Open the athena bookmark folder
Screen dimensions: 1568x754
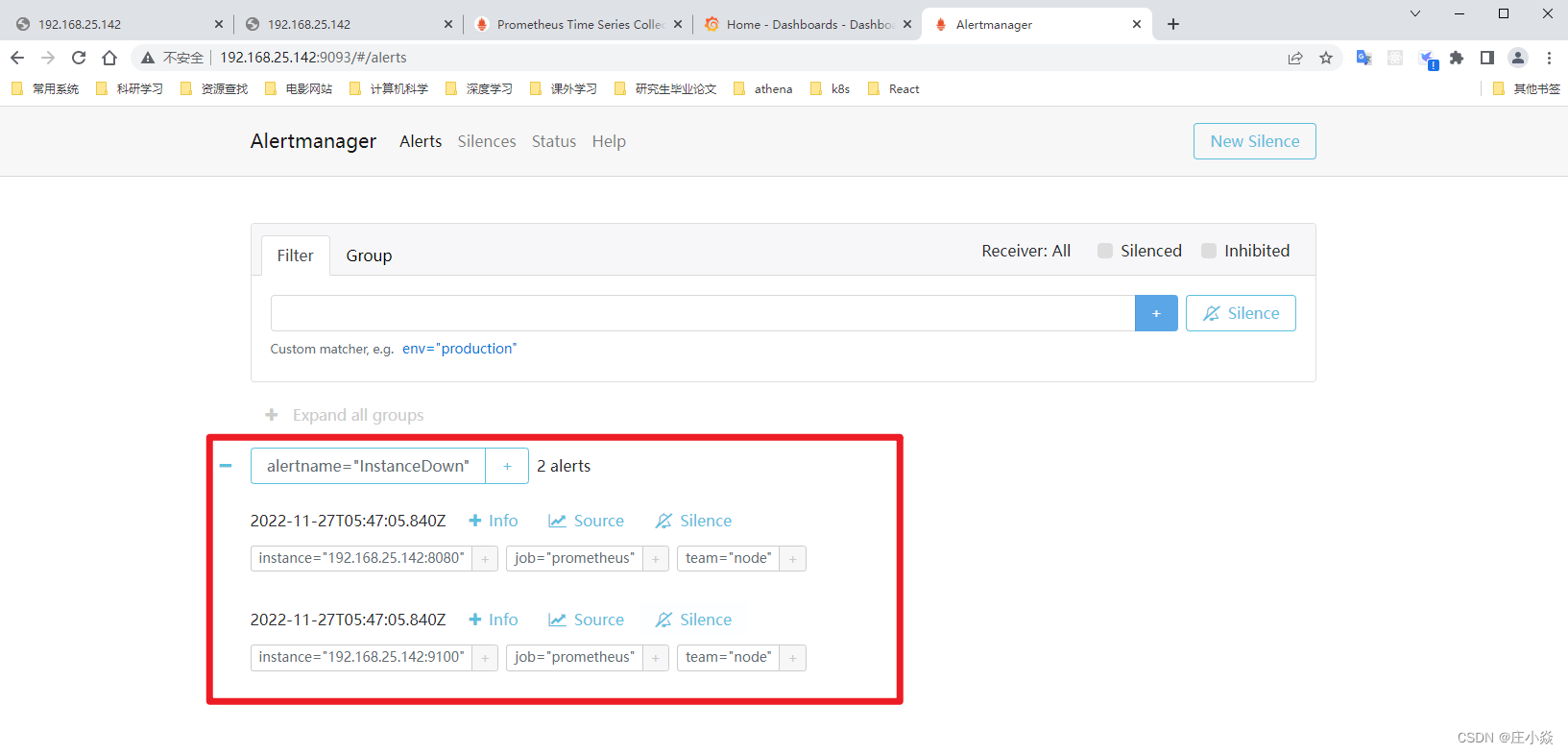click(762, 88)
